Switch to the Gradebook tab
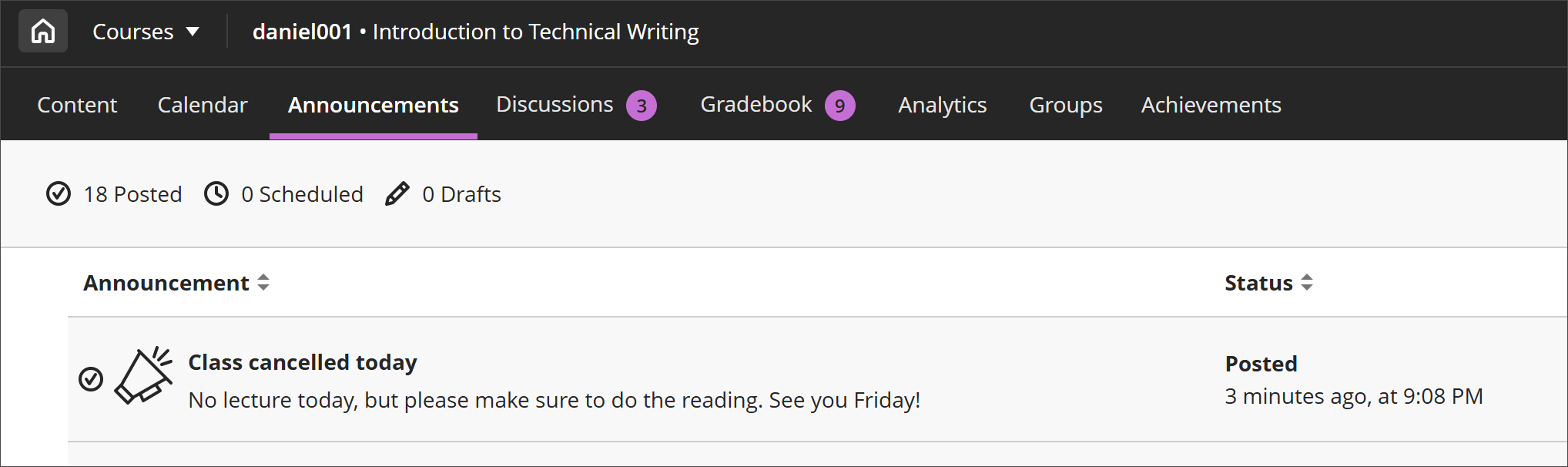Image resolution: width=1568 pixels, height=467 pixels. (x=756, y=105)
